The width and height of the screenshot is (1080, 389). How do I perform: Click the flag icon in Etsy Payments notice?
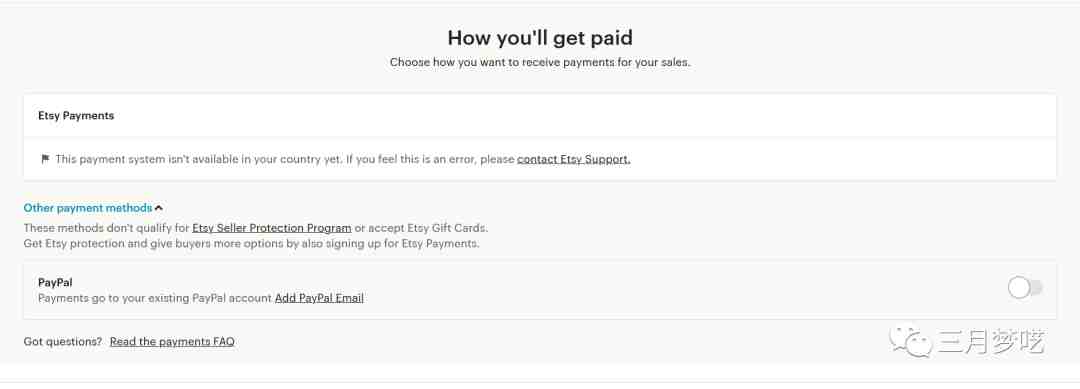click(45, 159)
